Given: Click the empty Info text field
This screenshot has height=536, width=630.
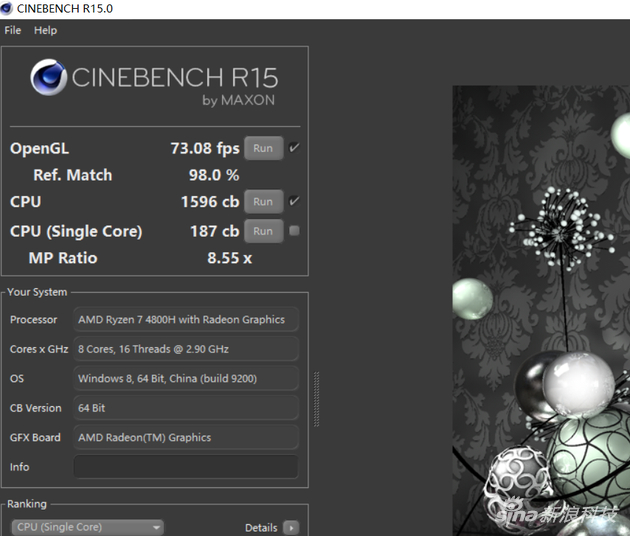Looking at the screenshot, I should [186, 467].
